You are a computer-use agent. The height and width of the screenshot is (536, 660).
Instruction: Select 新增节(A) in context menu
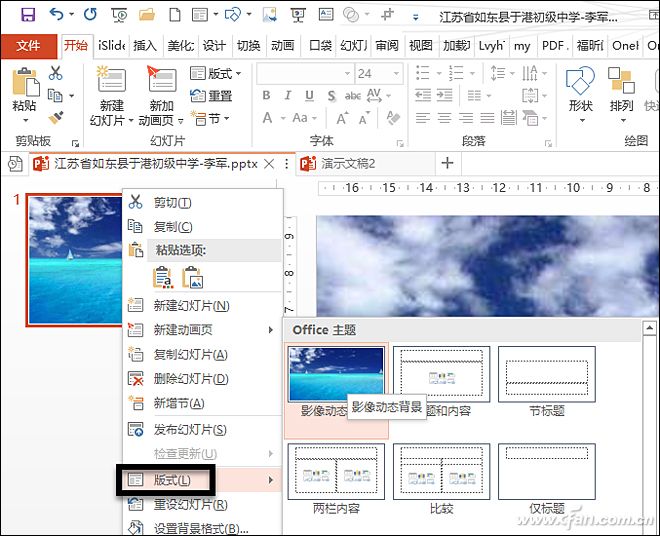[202, 403]
